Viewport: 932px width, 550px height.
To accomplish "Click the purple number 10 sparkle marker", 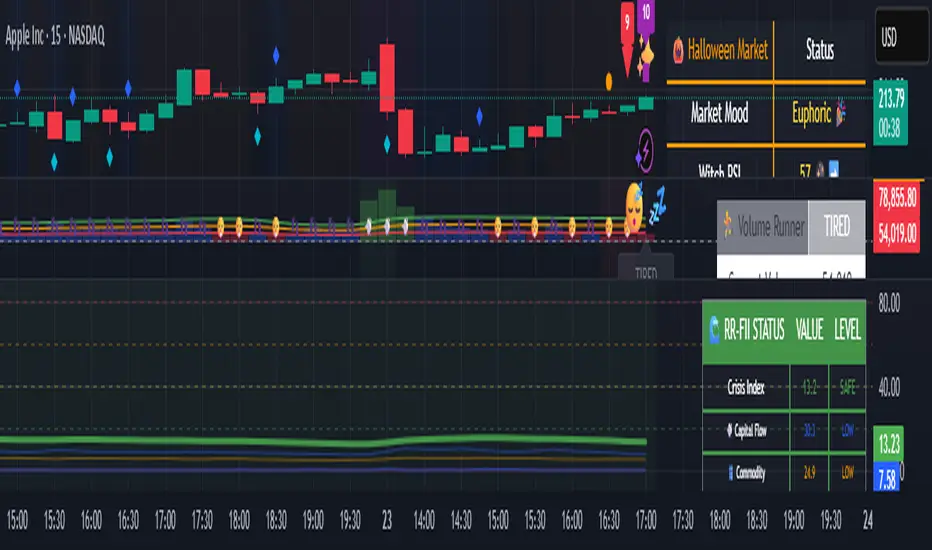I will (x=646, y=40).
